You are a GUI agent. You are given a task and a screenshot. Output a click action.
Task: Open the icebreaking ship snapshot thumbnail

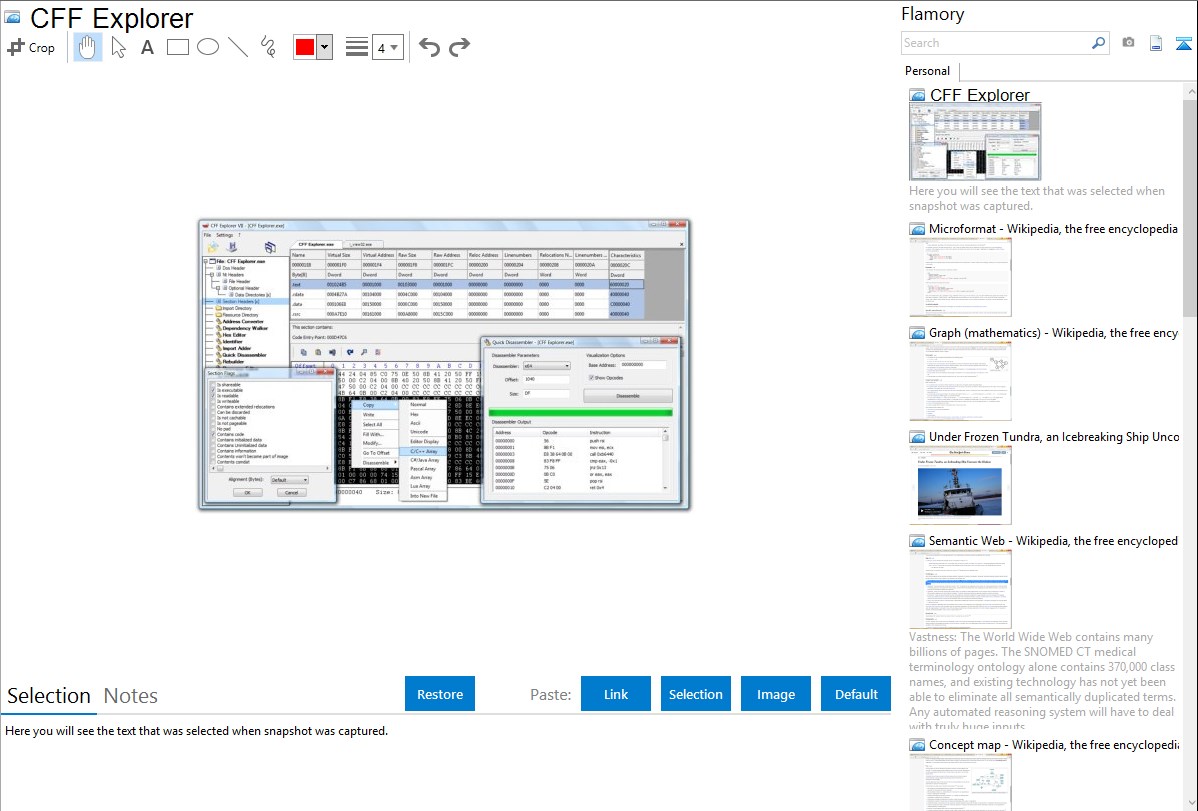click(x=960, y=485)
